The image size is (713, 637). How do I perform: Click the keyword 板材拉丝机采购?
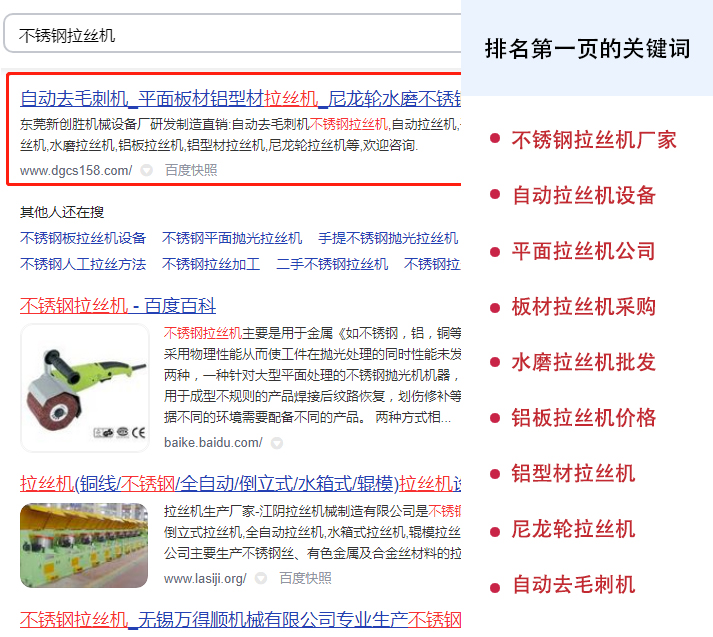click(x=584, y=306)
